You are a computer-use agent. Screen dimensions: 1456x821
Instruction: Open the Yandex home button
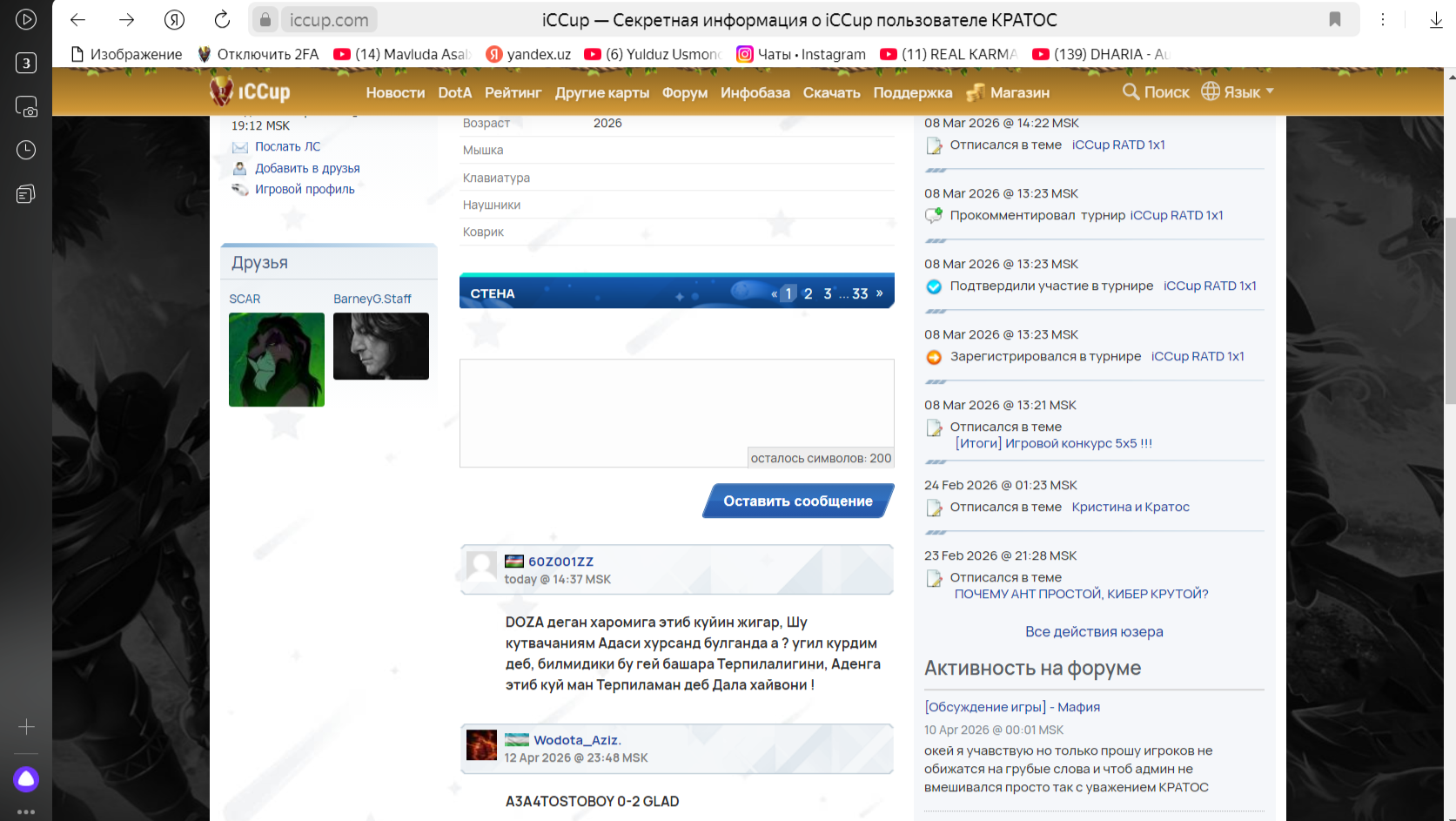(174, 19)
